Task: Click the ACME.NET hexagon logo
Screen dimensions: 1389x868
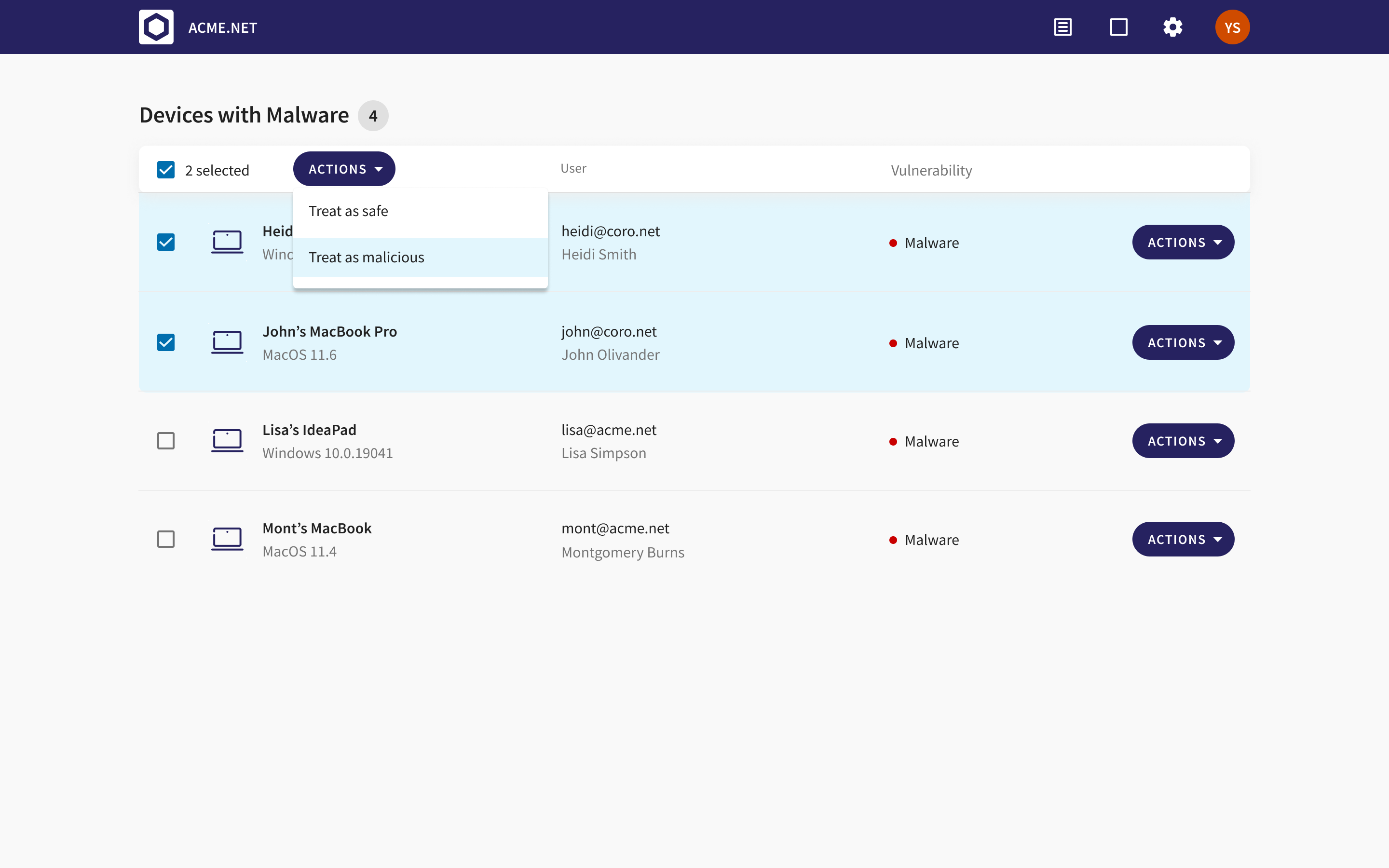Action: pos(156,27)
